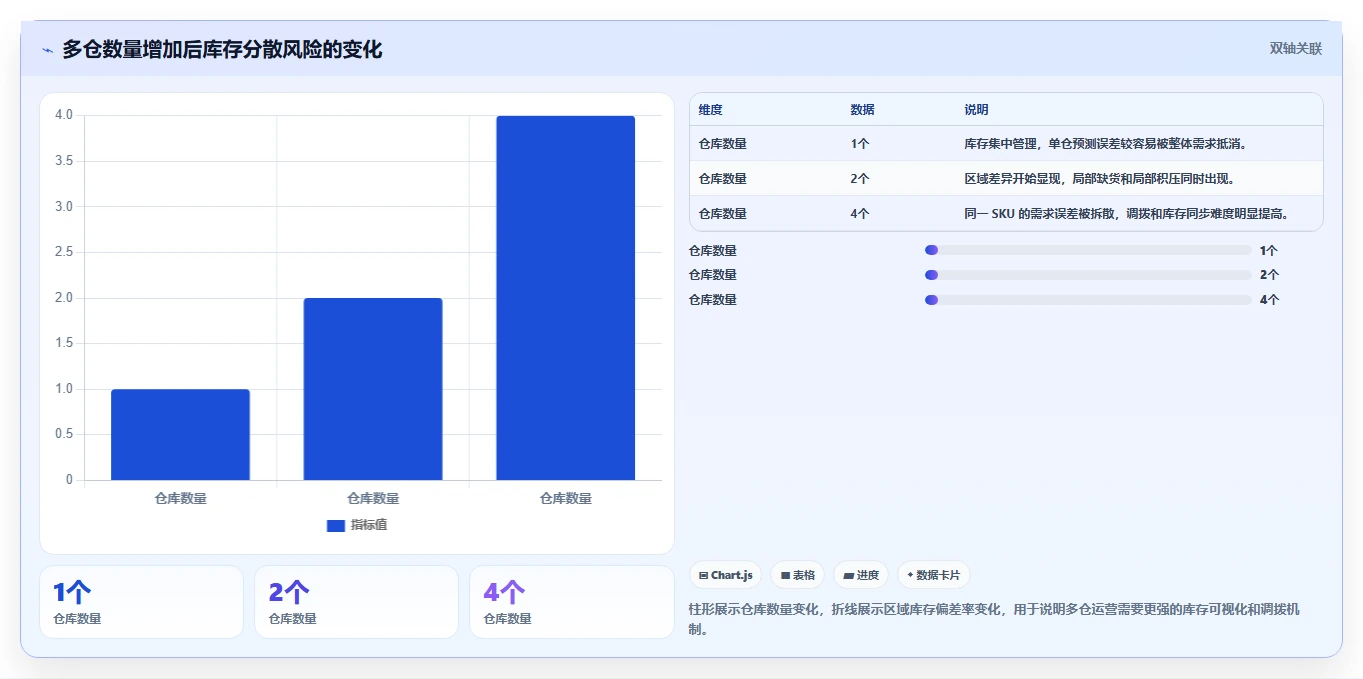Click the progress bar labeled 2个
Image resolution: width=1363 pixels, height=679 pixels.
pos(1088,275)
